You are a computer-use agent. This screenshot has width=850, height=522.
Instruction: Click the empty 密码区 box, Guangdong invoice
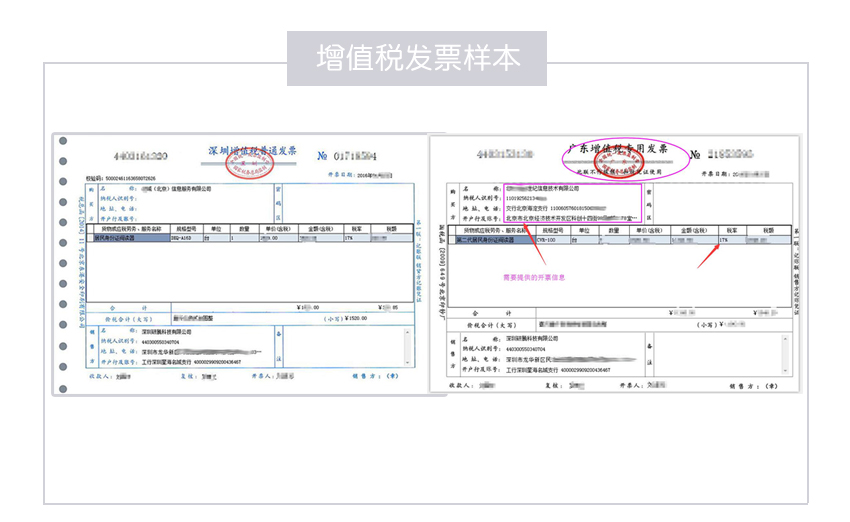click(723, 204)
